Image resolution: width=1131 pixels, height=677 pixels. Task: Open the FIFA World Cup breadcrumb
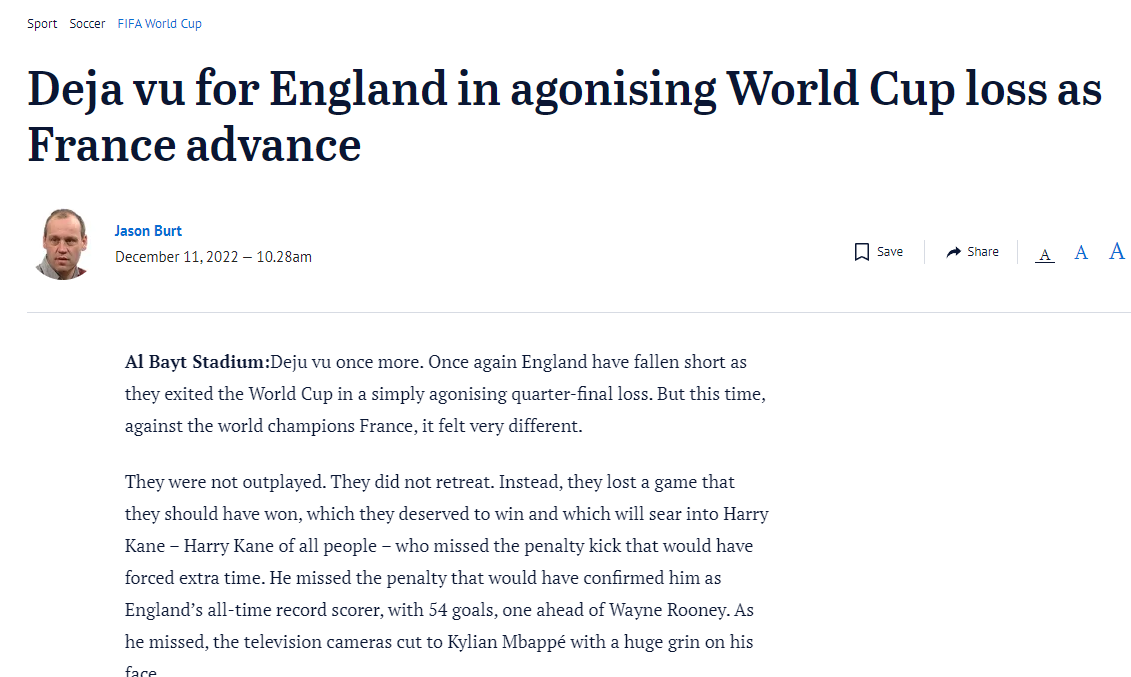pyautogui.click(x=160, y=24)
